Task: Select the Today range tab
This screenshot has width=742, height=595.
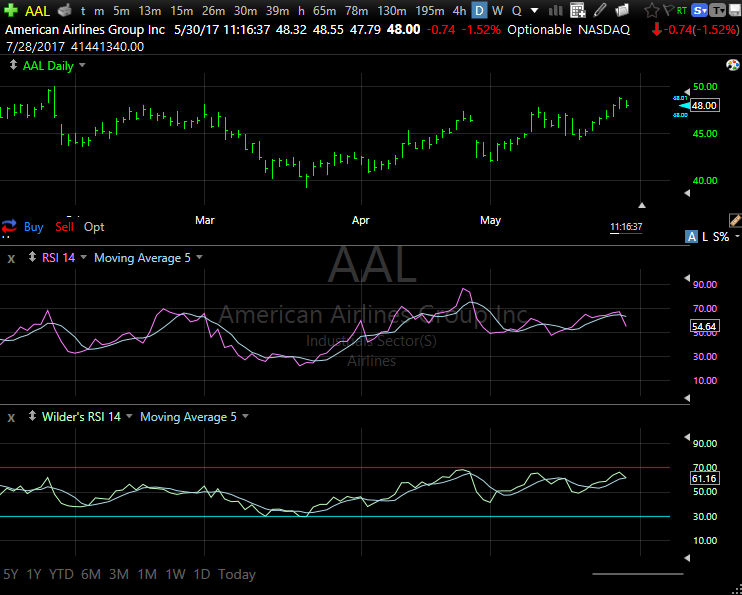Action: [237, 574]
